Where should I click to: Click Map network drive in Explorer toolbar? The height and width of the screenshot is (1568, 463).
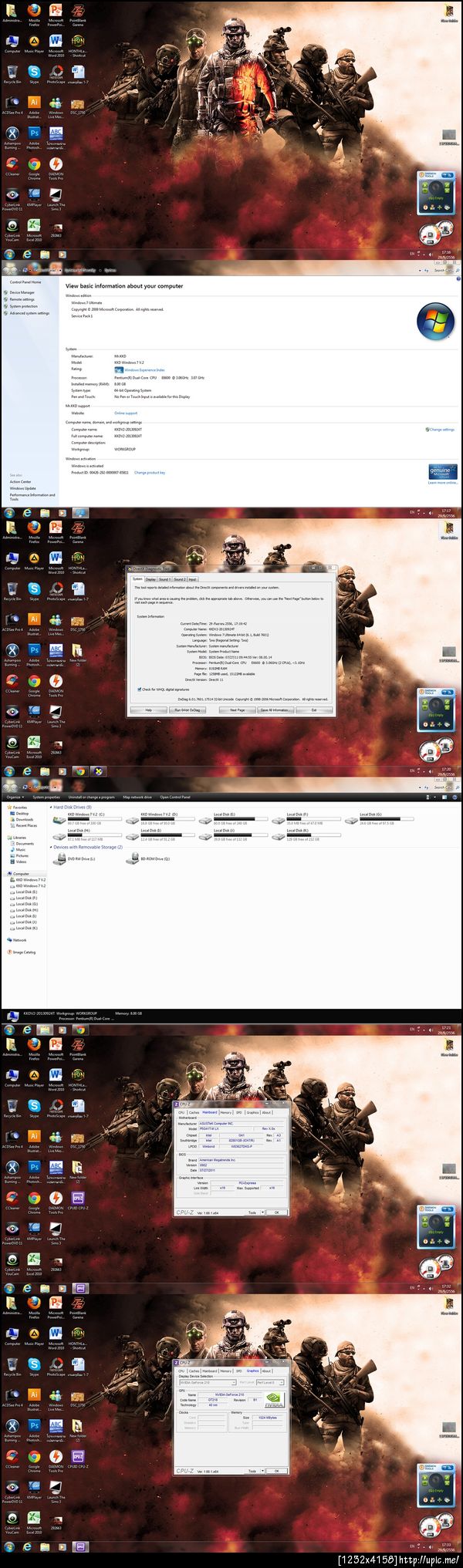click(x=137, y=797)
